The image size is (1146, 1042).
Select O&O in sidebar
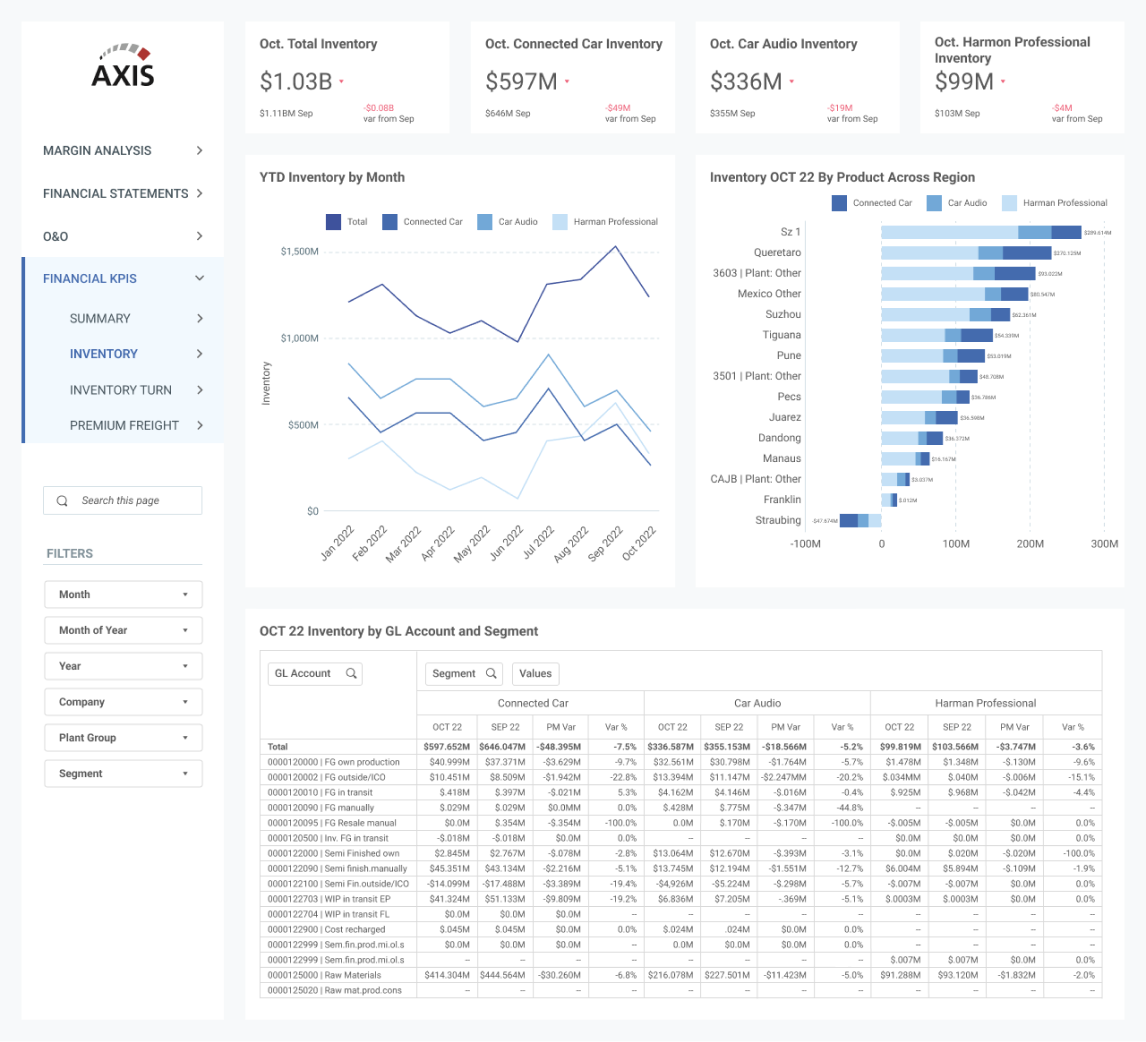[56, 236]
